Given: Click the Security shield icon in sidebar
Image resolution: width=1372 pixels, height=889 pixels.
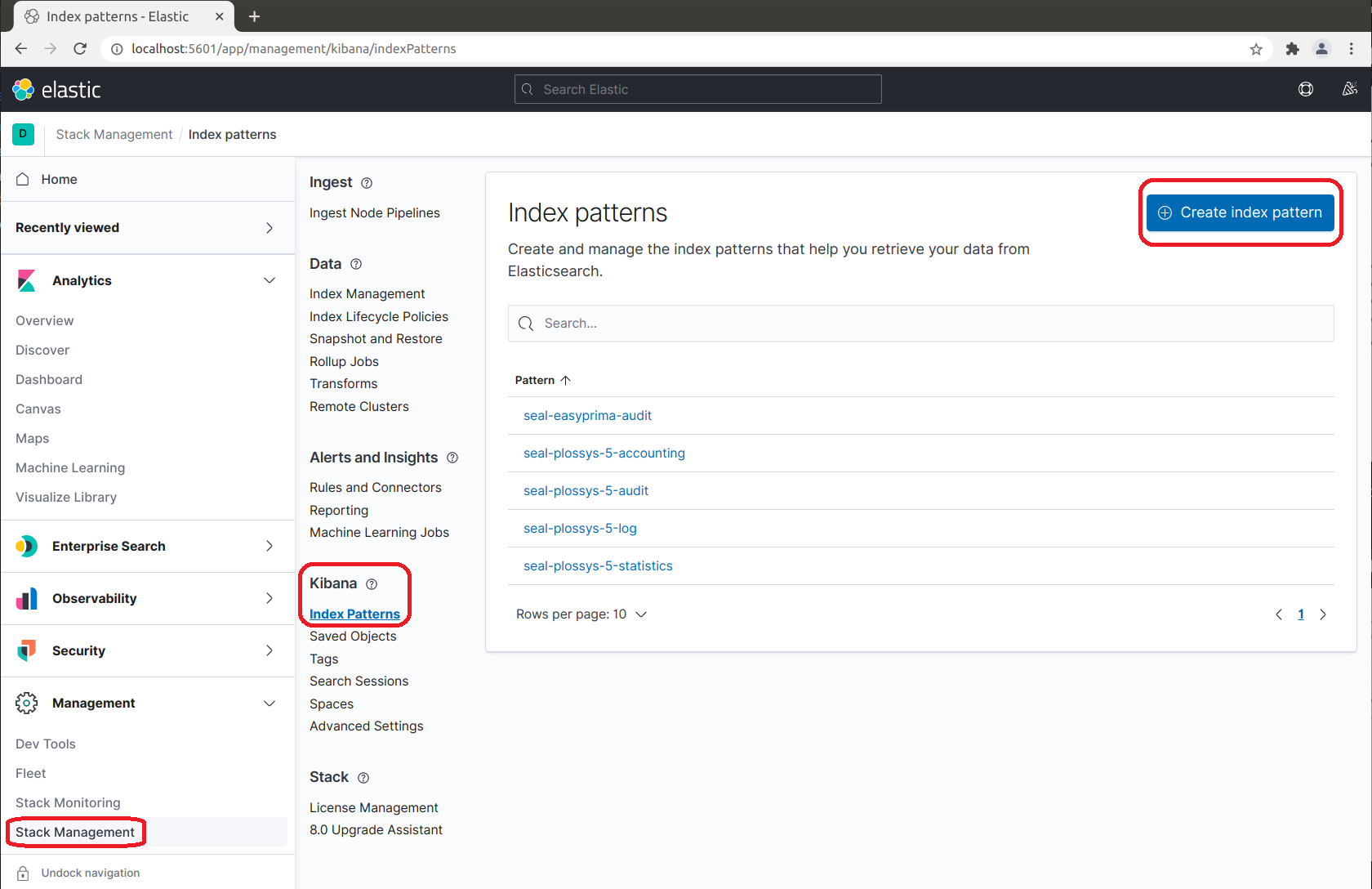Looking at the screenshot, I should 27,650.
